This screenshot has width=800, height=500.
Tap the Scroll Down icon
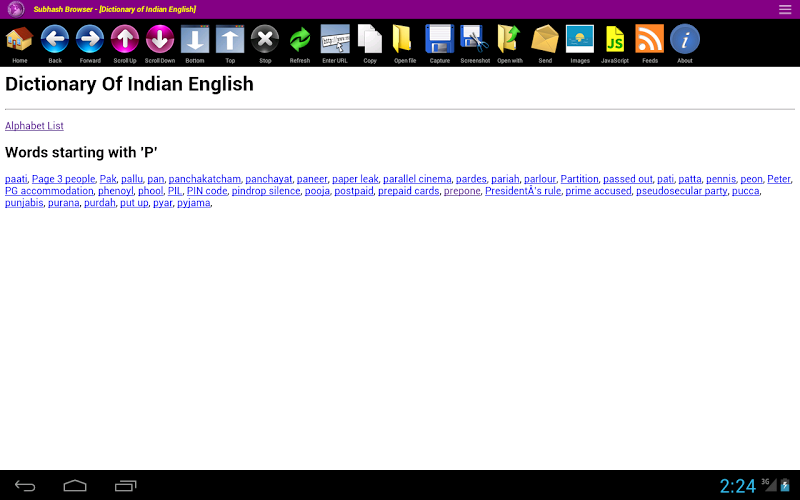pyautogui.click(x=160, y=39)
